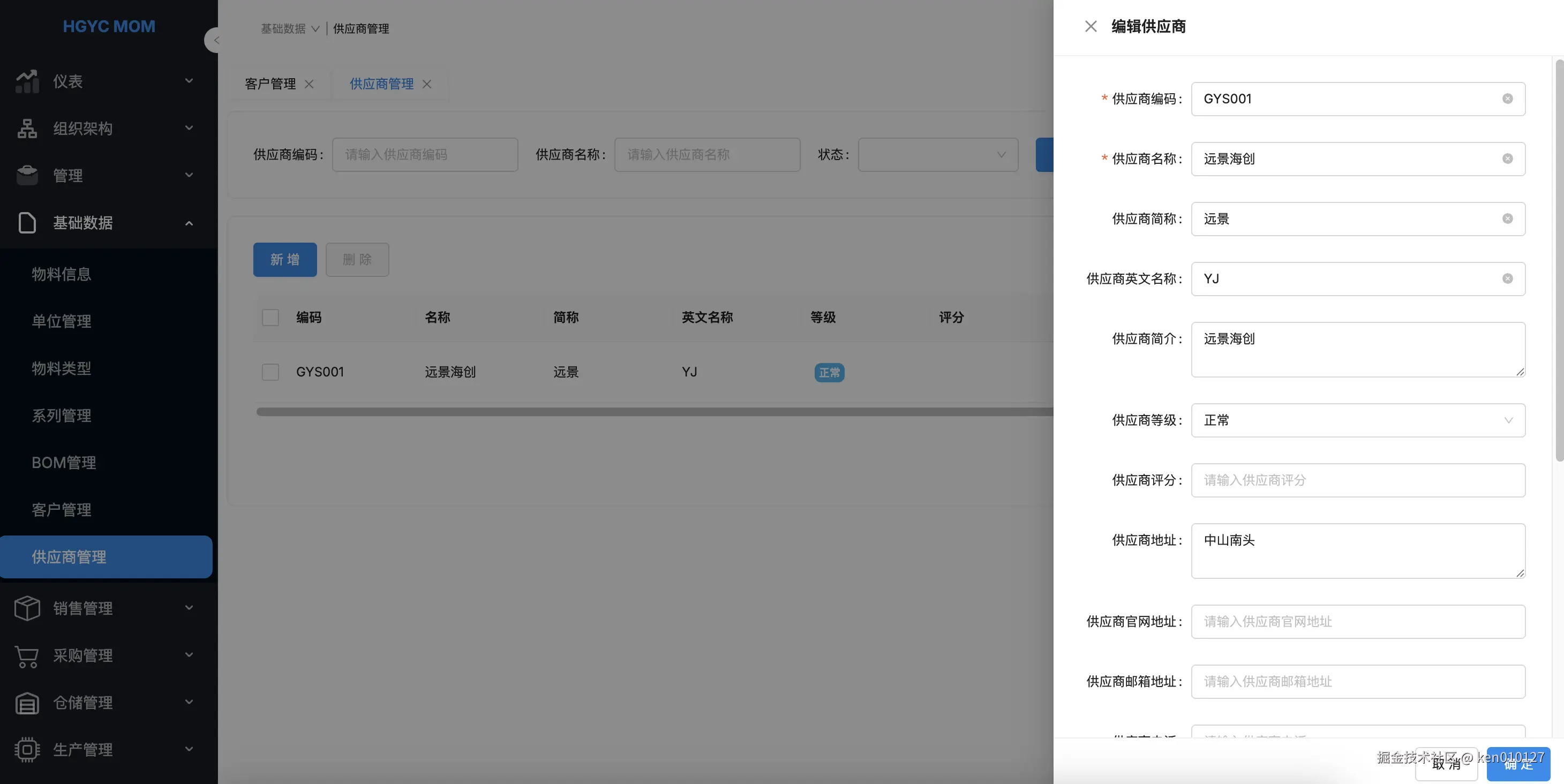The image size is (1564, 784).
Task: Open the 管理 toolbox icon in sidebar
Action: pyautogui.click(x=27, y=175)
